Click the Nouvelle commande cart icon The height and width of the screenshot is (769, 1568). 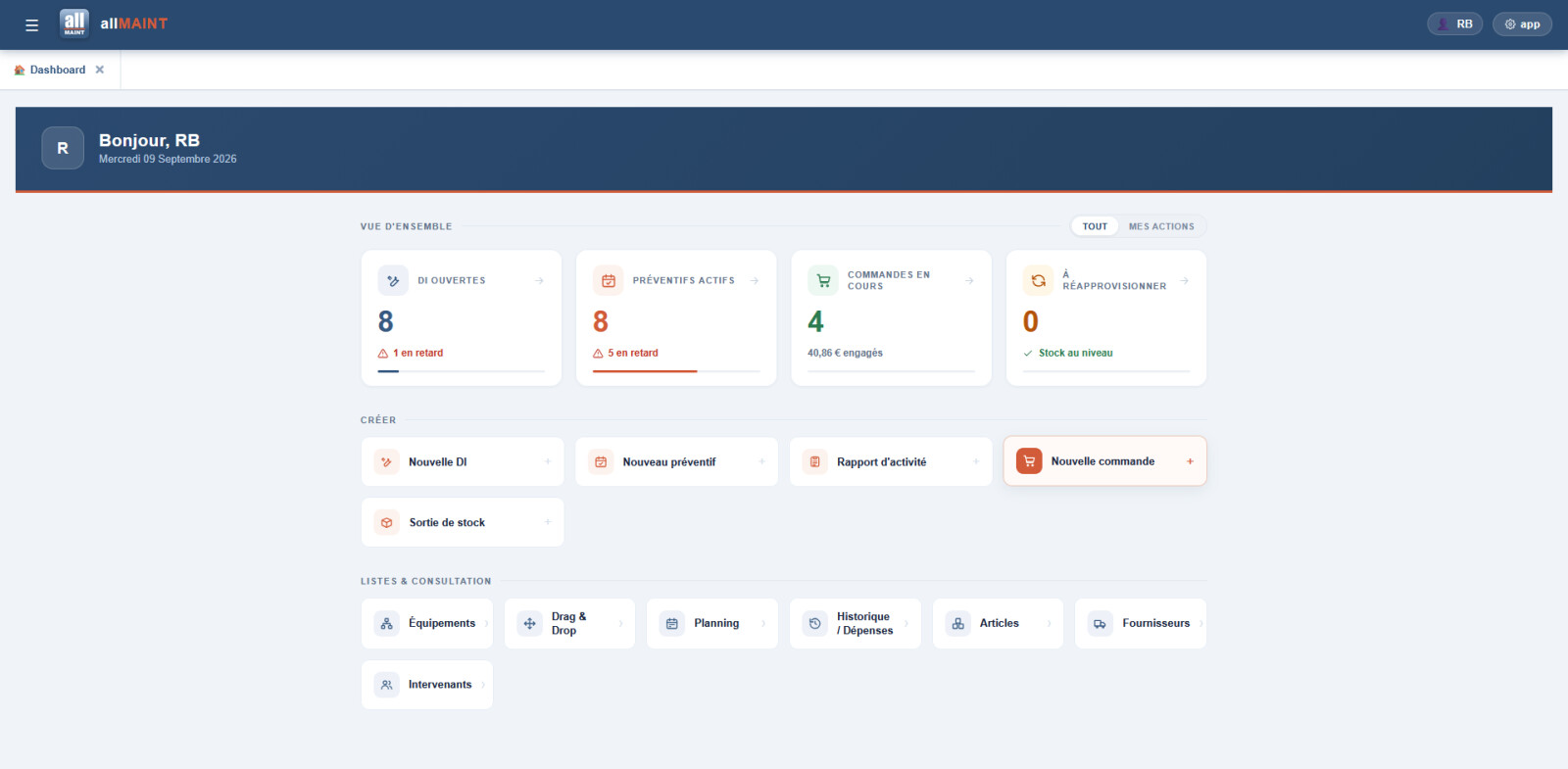pos(1029,461)
